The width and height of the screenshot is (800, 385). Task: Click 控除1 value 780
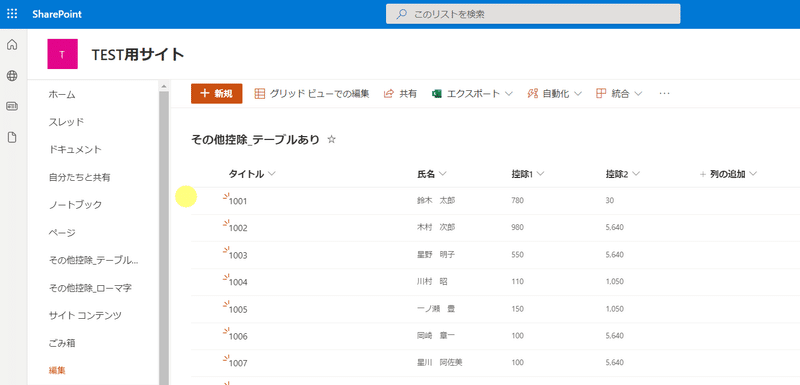click(517, 200)
